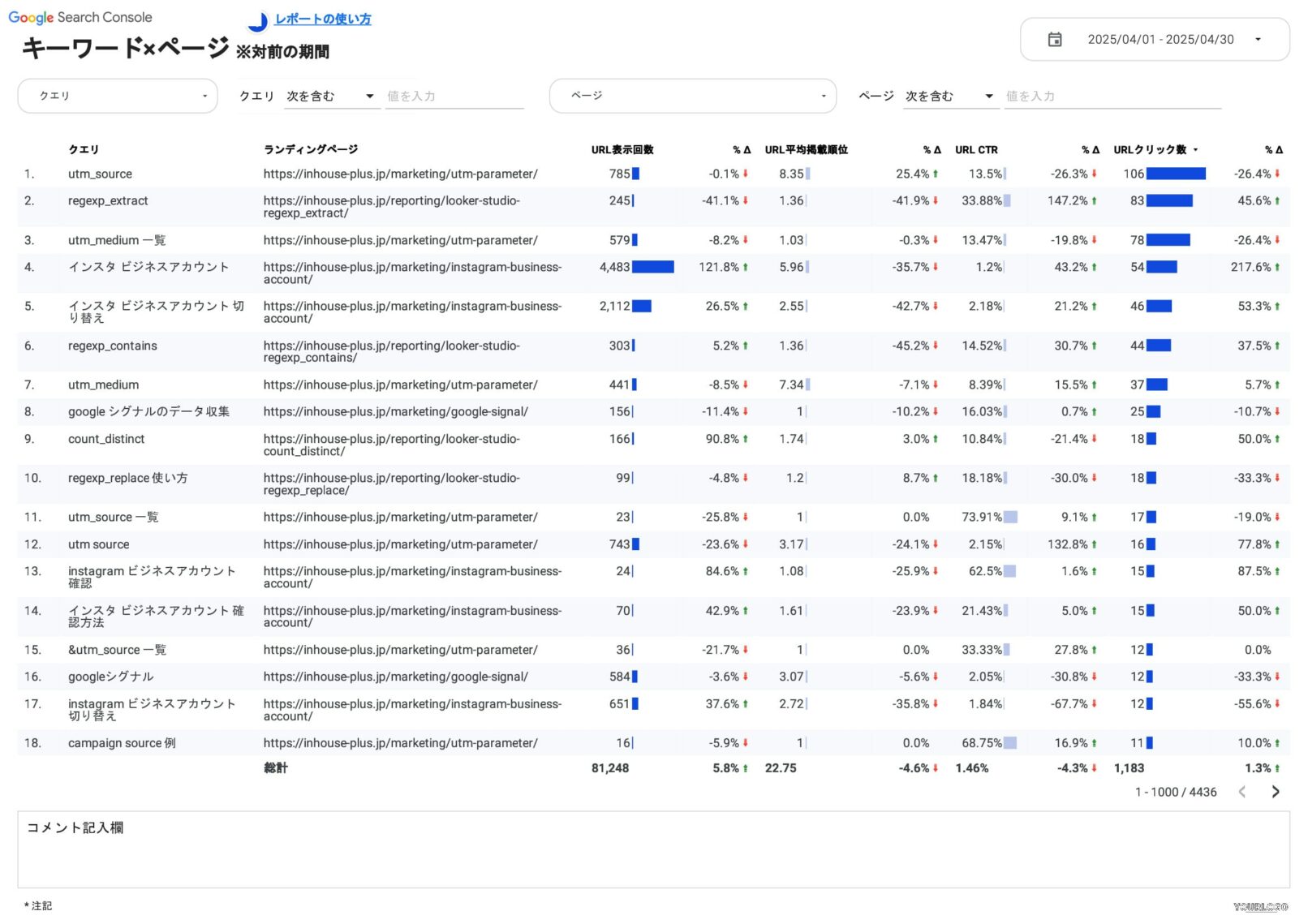This screenshot has width=1308, height=924.
Task: Open レポートの使い方 link
Action: [323, 19]
